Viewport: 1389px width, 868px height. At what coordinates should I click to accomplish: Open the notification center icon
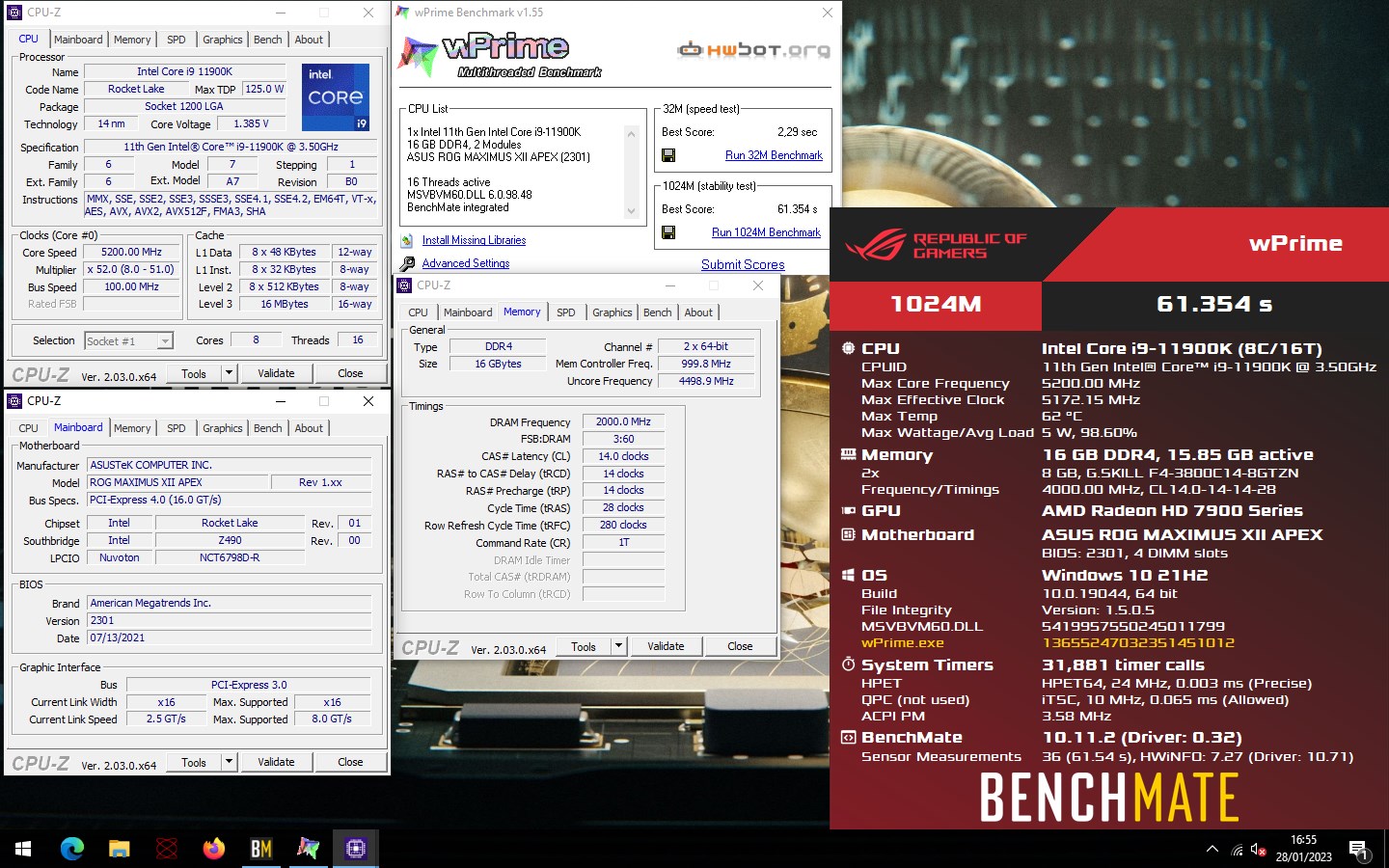point(1359,850)
